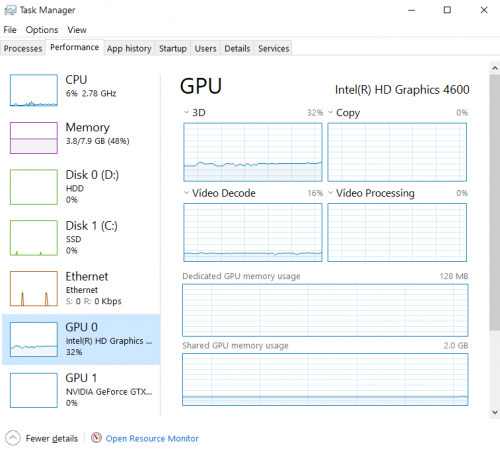Open the Users tab
This screenshot has height=456, width=500.
click(x=205, y=48)
